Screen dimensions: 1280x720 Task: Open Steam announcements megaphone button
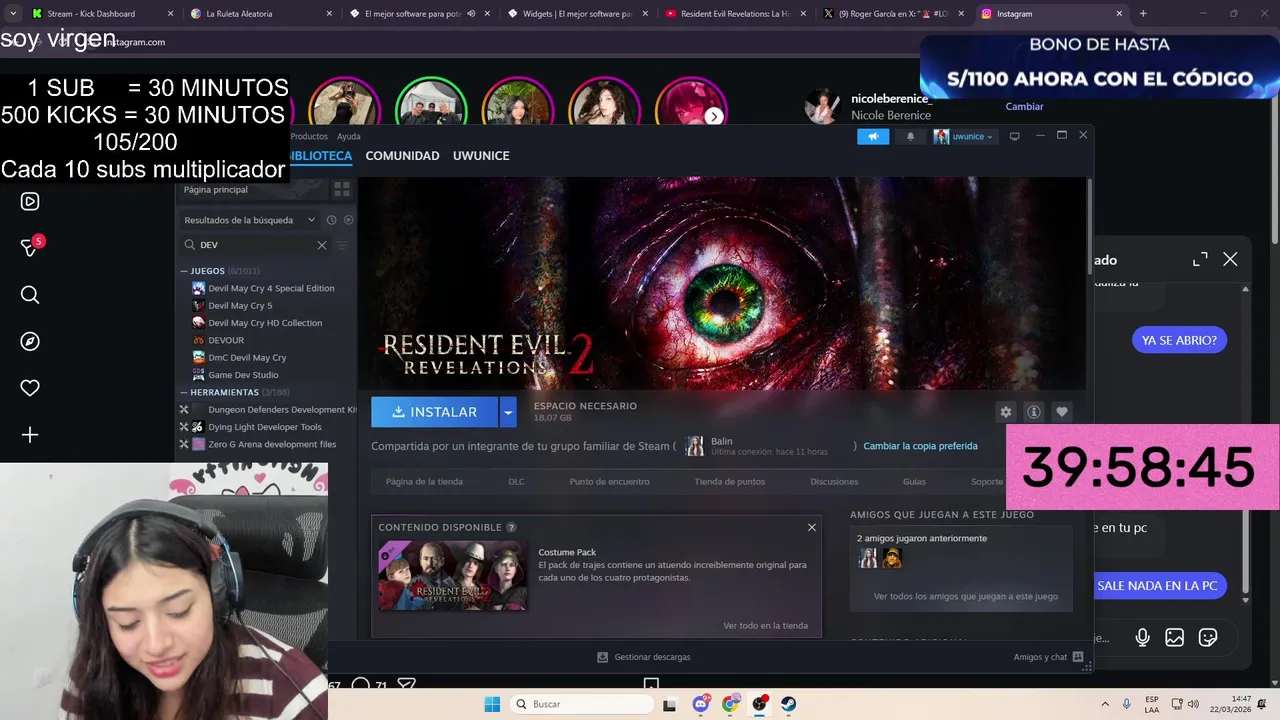(873, 137)
